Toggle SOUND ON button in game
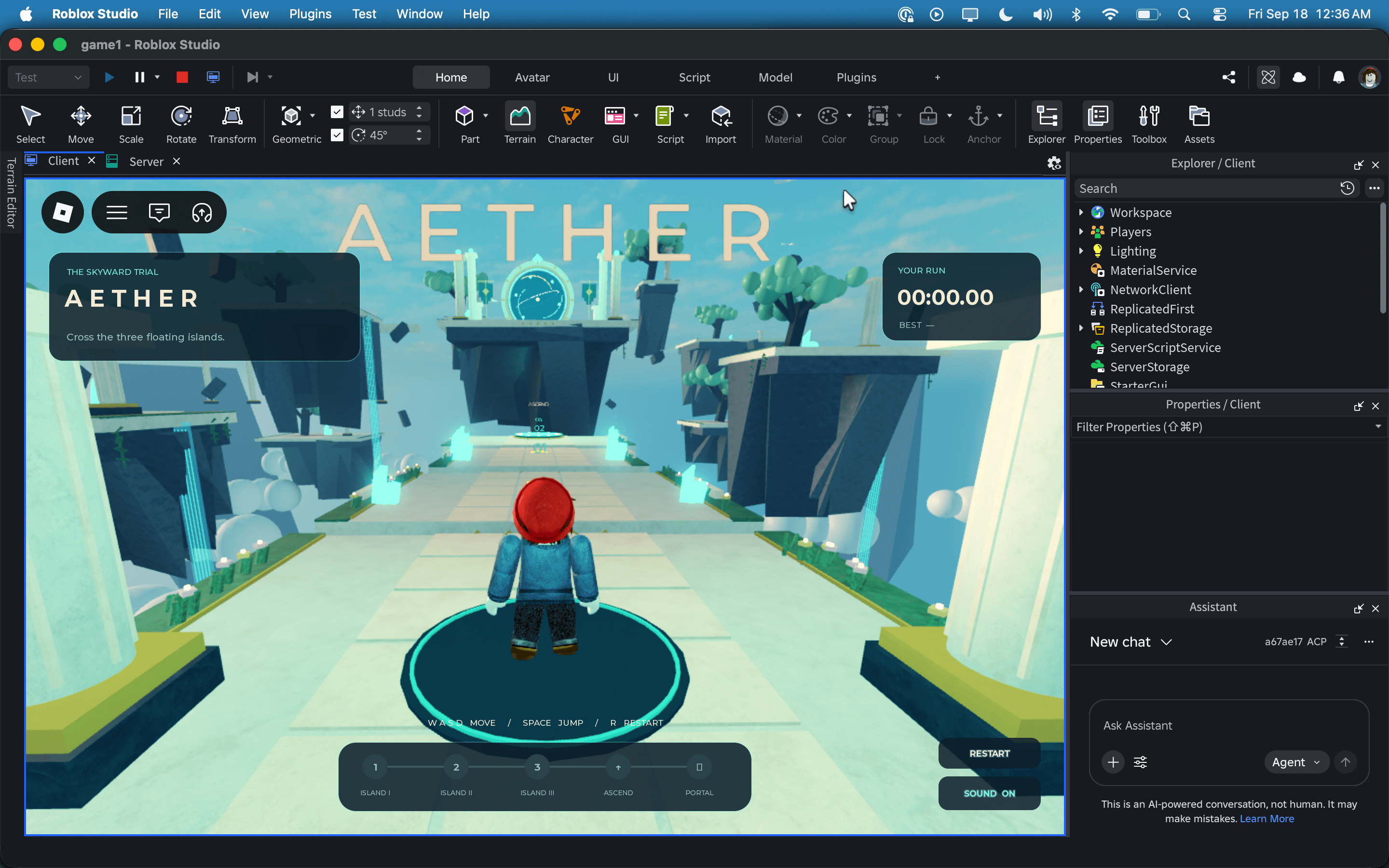This screenshot has height=868, width=1389. coord(989,793)
